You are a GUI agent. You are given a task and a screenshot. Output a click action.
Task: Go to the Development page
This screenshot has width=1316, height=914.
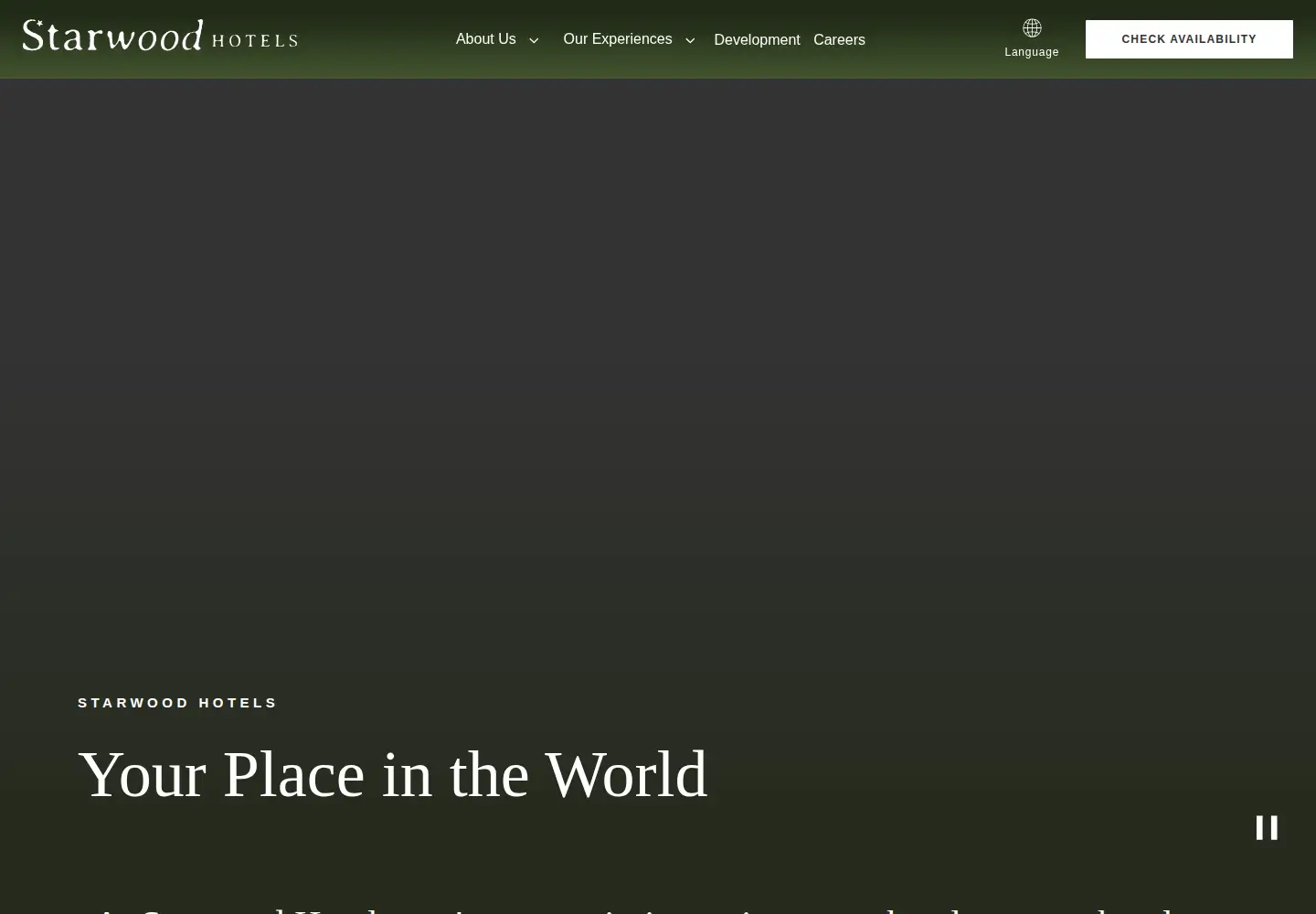[757, 40]
